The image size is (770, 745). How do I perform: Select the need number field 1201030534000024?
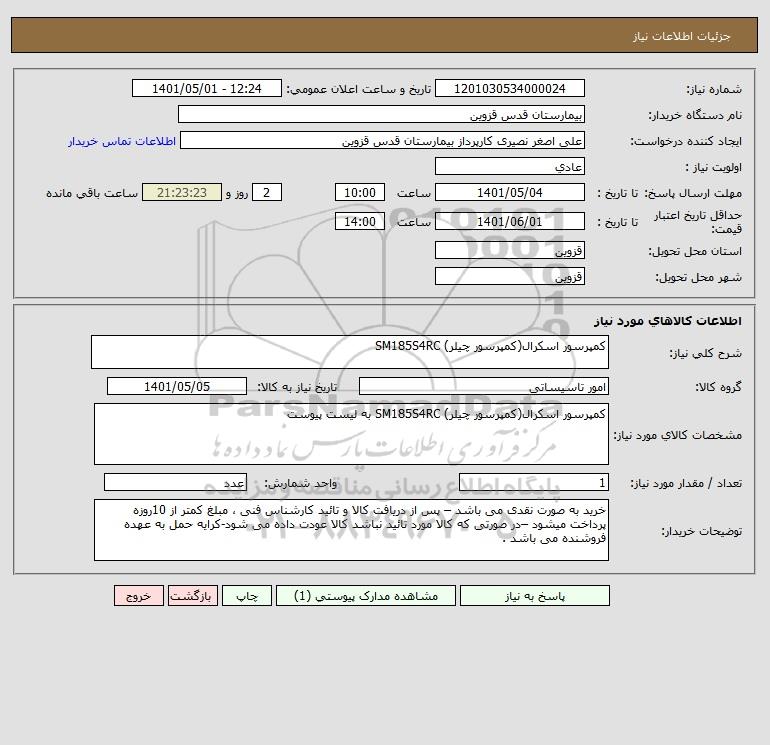point(510,88)
